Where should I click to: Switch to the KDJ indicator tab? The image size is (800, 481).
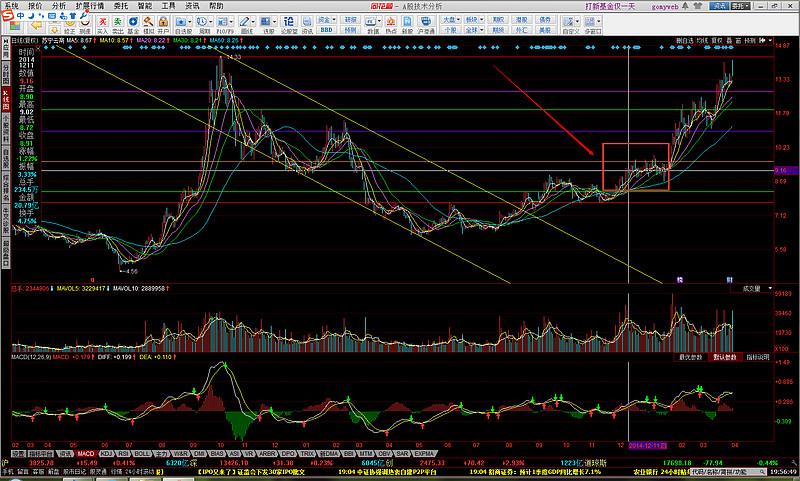click(106, 453)
